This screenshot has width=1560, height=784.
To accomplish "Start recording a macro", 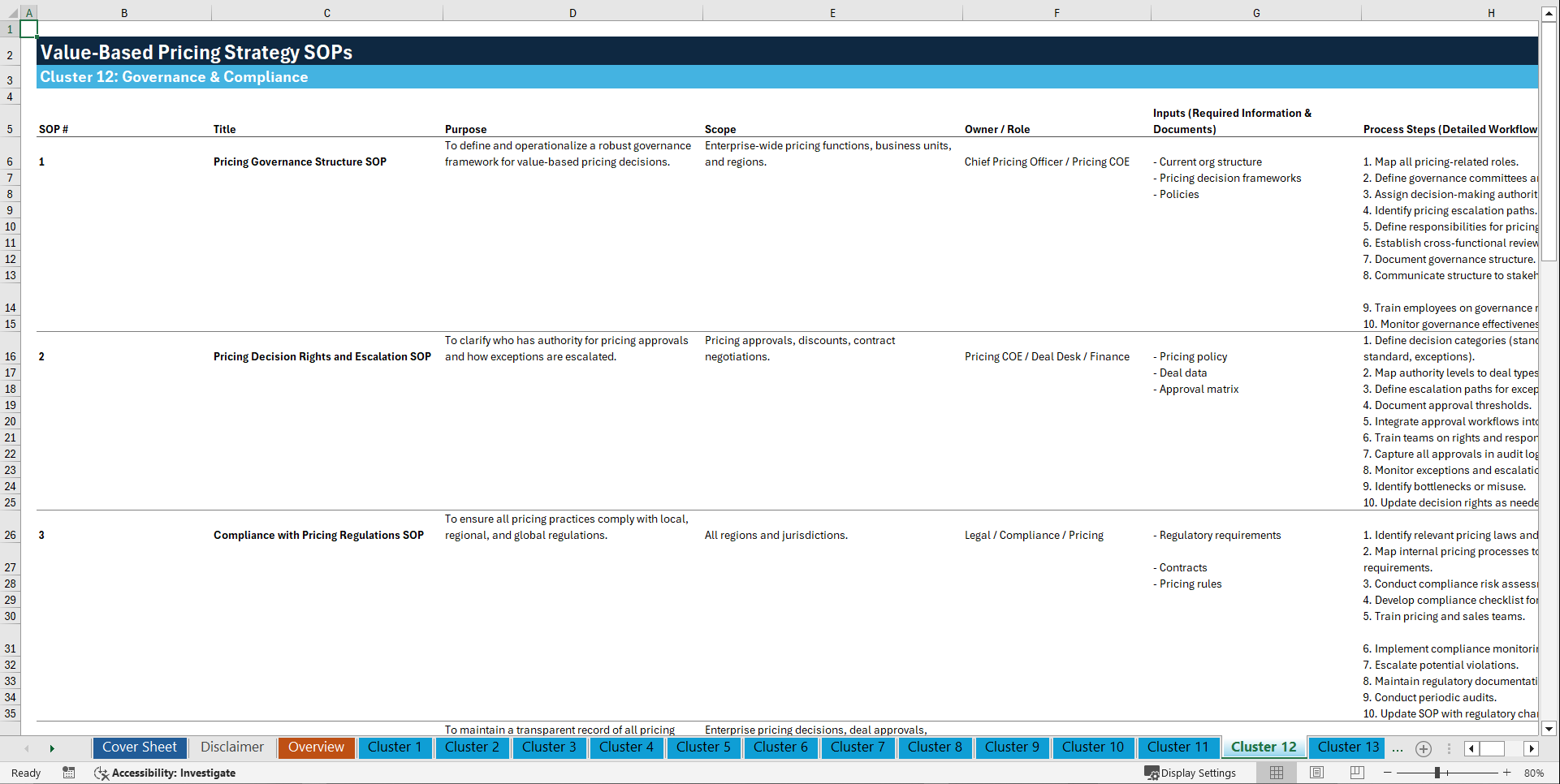I will point(69,773).
